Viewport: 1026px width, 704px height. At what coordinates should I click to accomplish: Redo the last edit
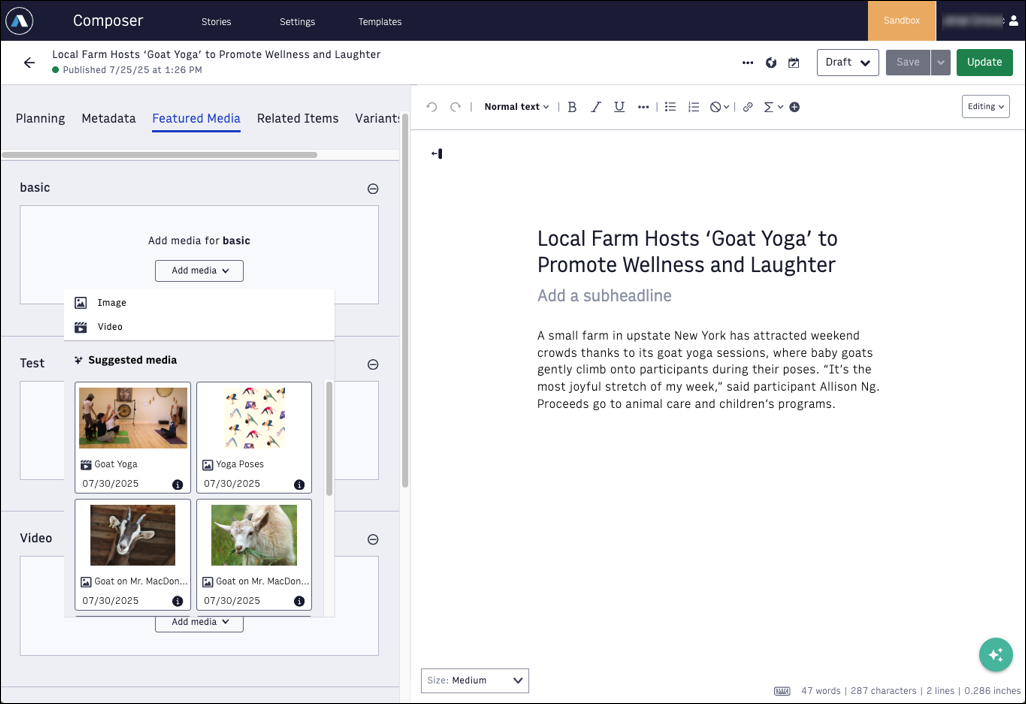pos(455,107)
